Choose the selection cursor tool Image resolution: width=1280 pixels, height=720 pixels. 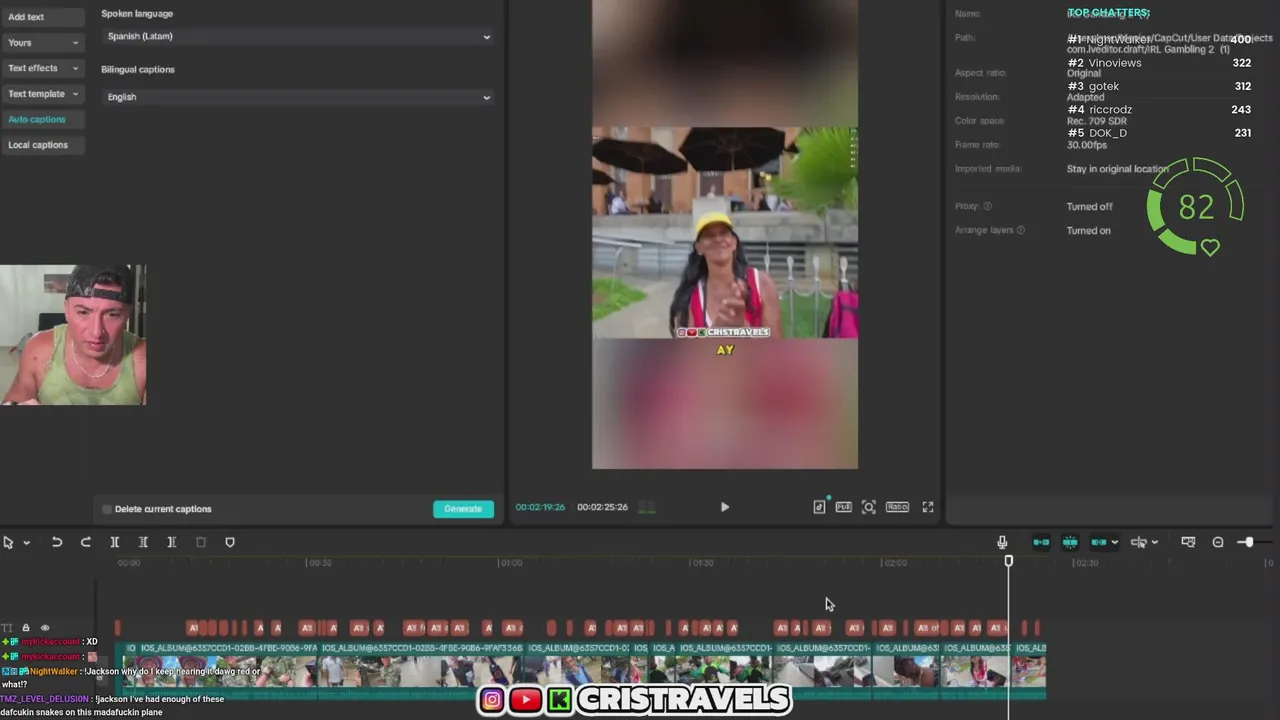[8, 542]
